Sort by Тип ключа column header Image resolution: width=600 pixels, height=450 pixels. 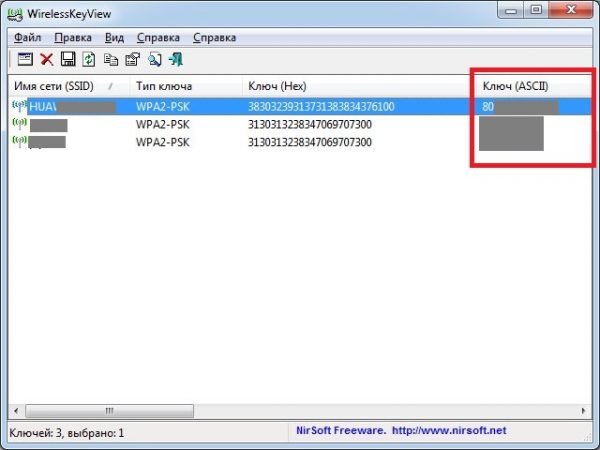point(186,86)
